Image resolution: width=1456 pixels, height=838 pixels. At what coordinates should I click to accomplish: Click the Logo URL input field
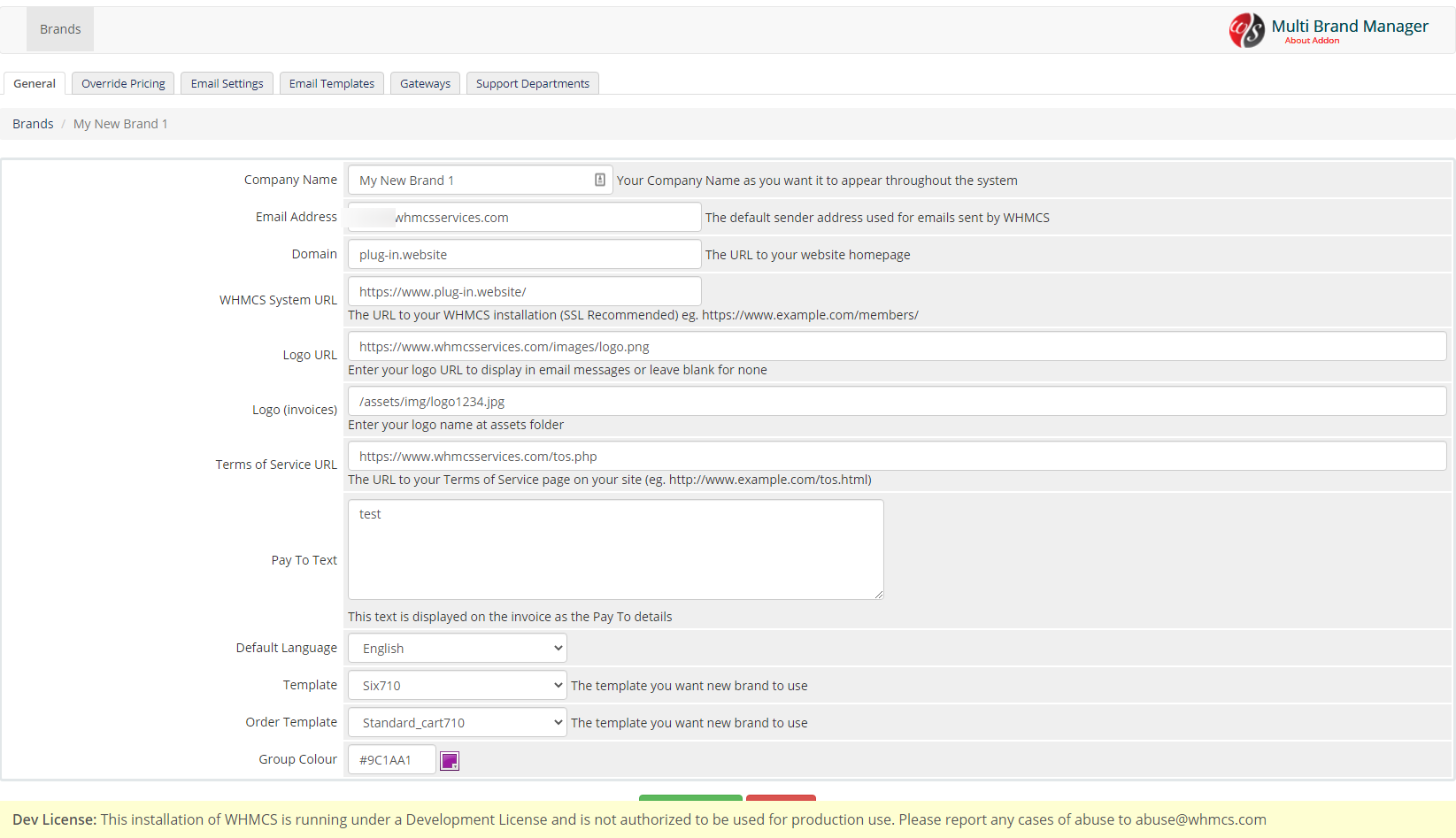click(897, 346)
